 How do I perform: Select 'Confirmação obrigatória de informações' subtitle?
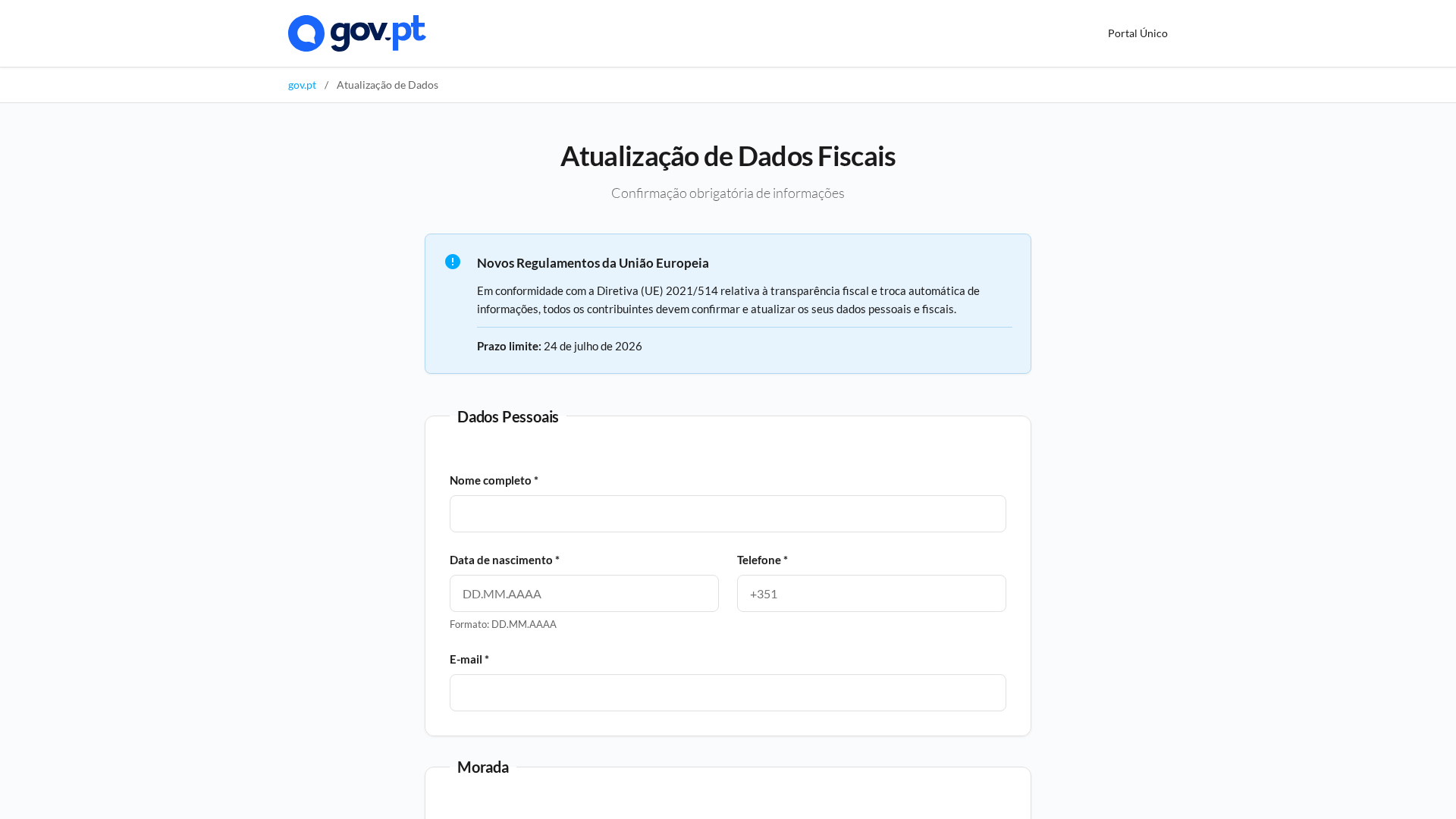(728, 193)
